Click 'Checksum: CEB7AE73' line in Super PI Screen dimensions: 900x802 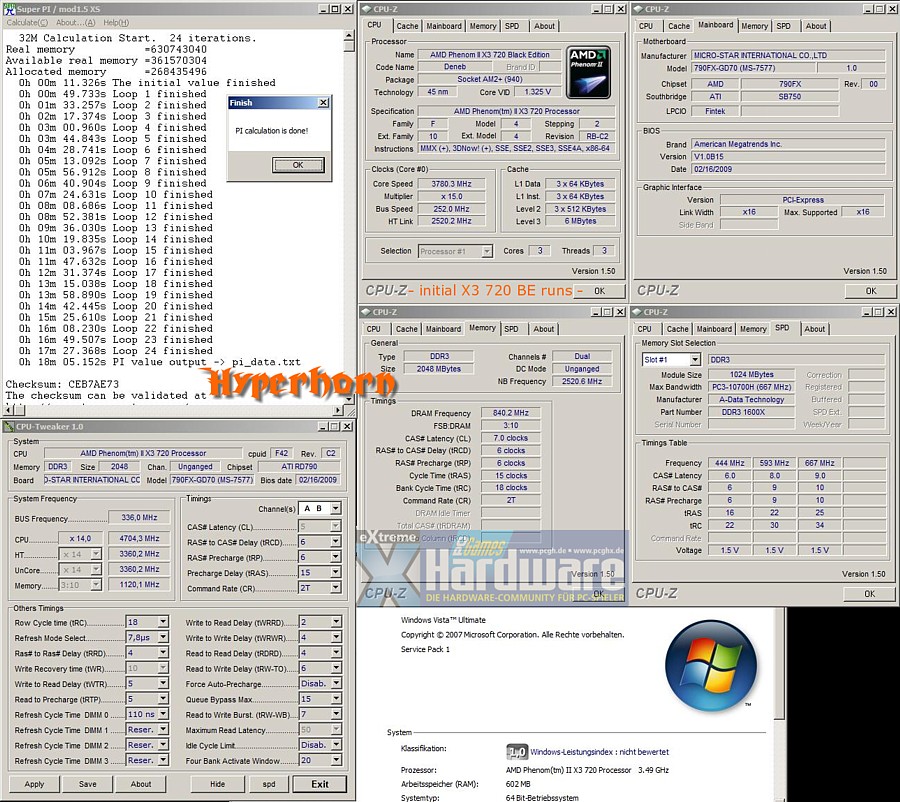pos(62,384)
